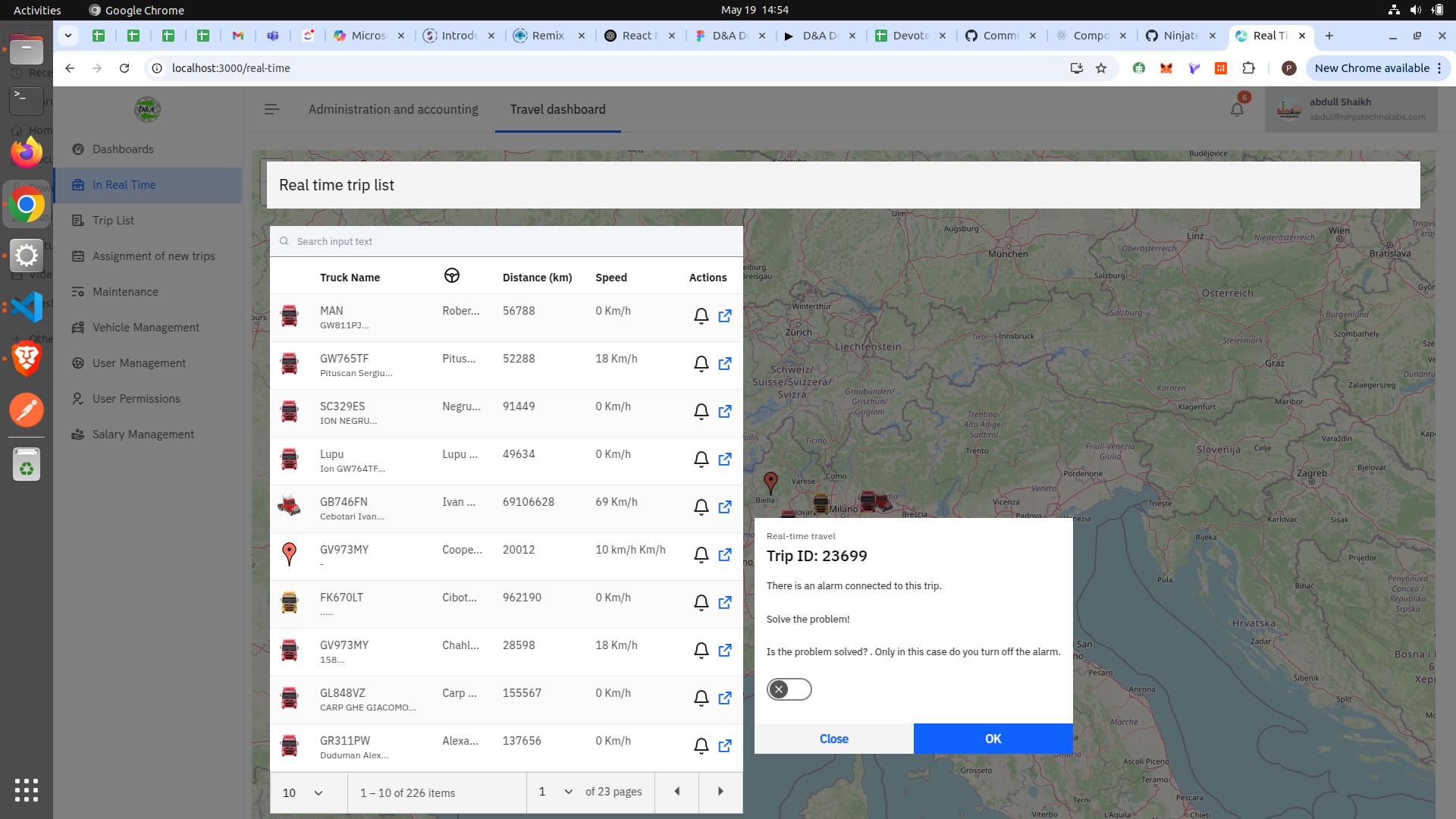This screenshot has height=819, width=1456.
Task: Launch Visual Studio Code from dock
Action: pos(27,307)
